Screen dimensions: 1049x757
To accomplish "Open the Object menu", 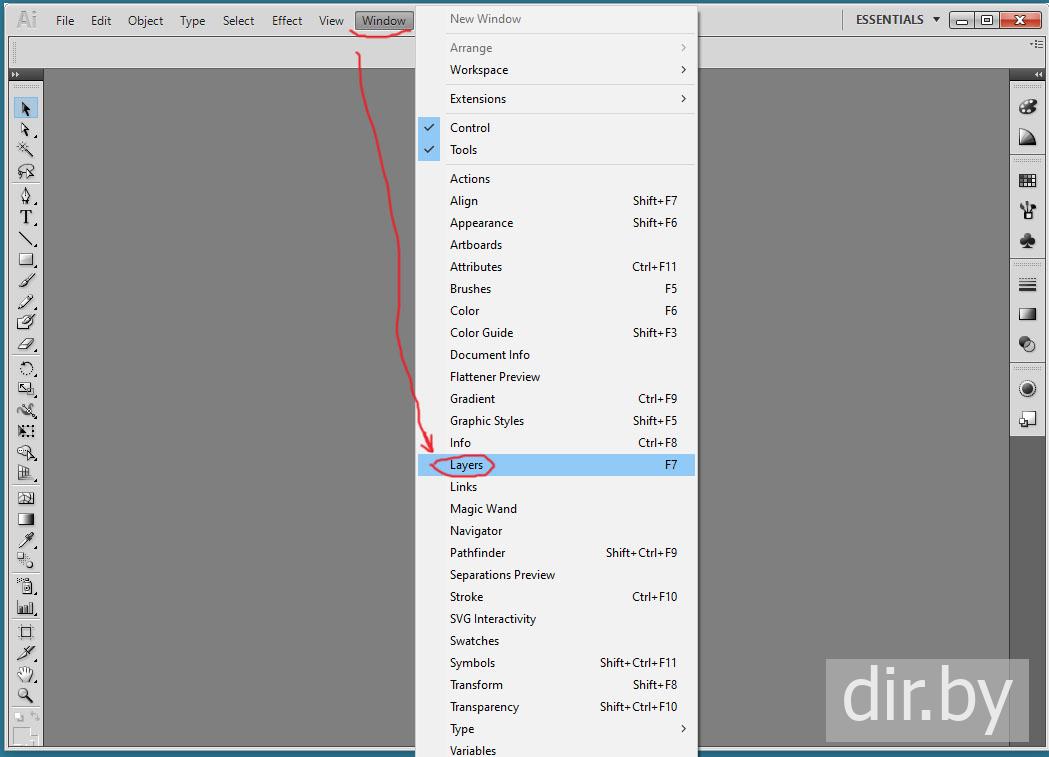I will 145,21.
